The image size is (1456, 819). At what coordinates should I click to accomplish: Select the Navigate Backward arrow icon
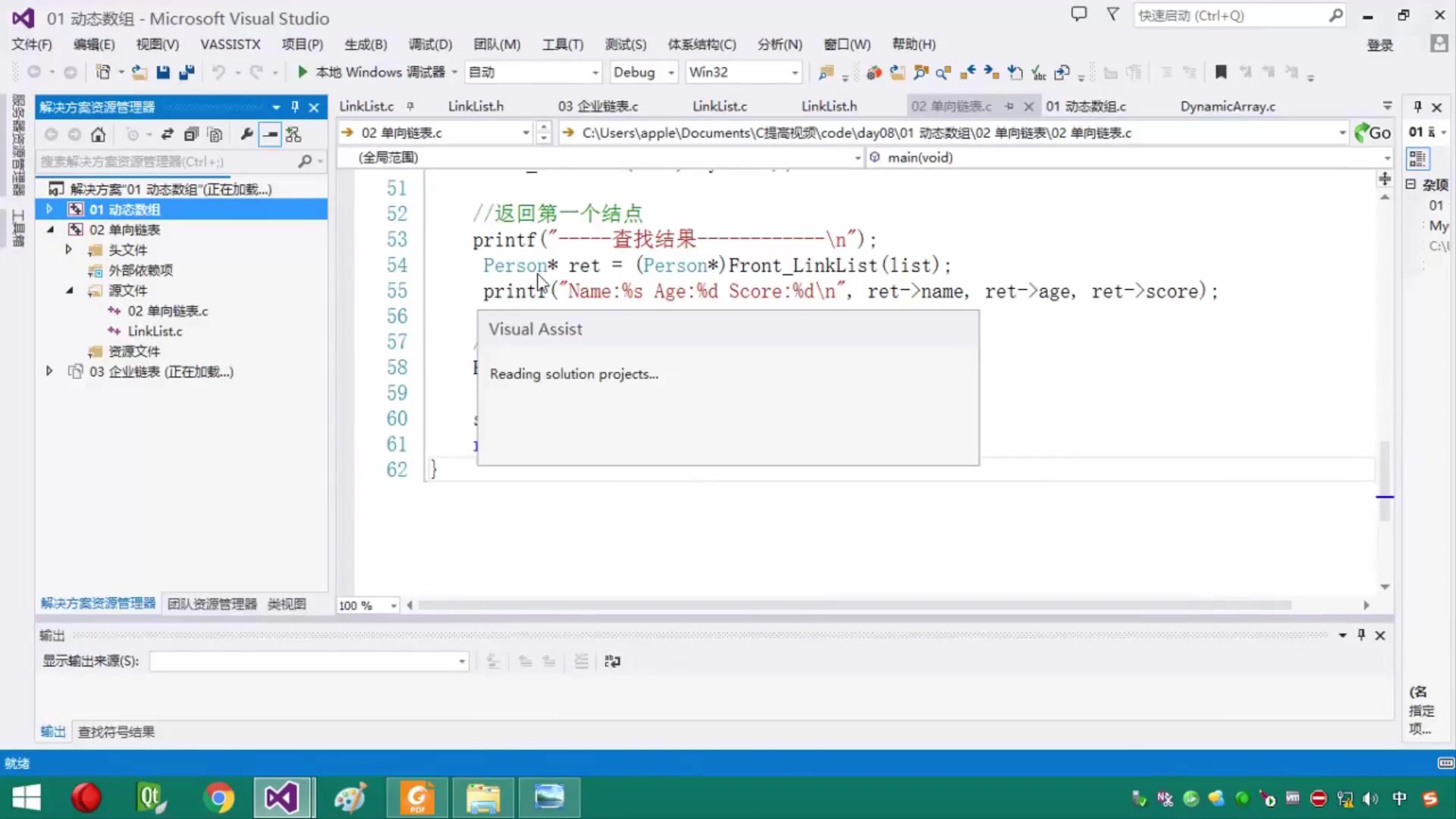pos(34,72)
